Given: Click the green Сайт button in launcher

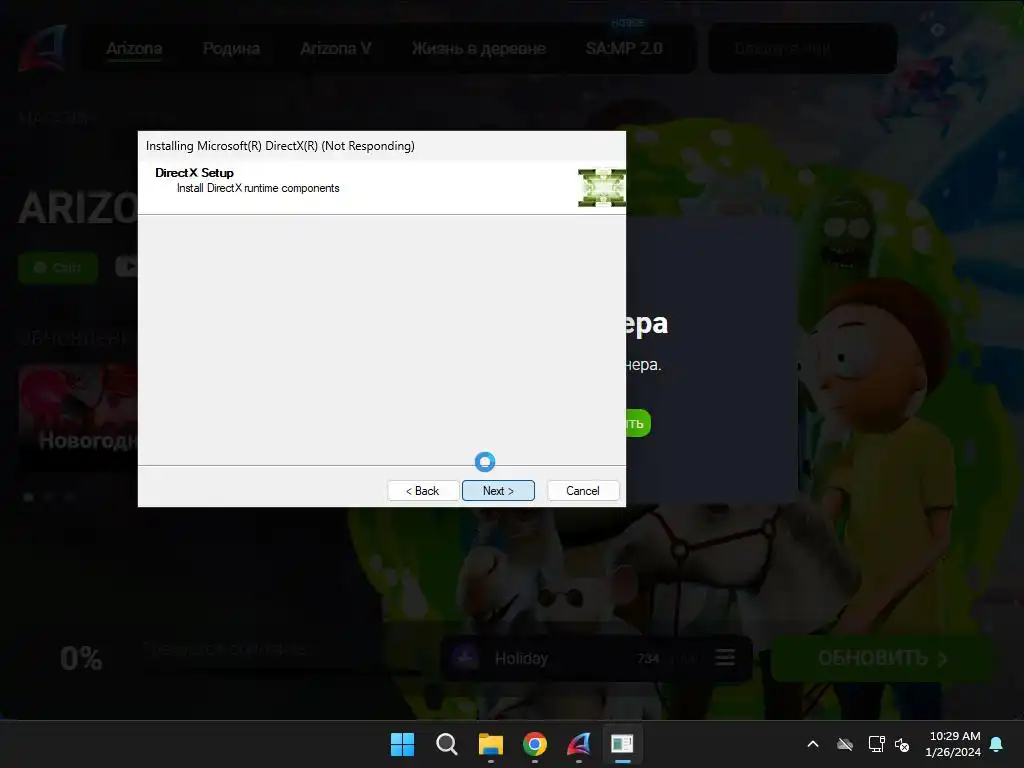Looking at the screenshot, I should pos(58,267).
